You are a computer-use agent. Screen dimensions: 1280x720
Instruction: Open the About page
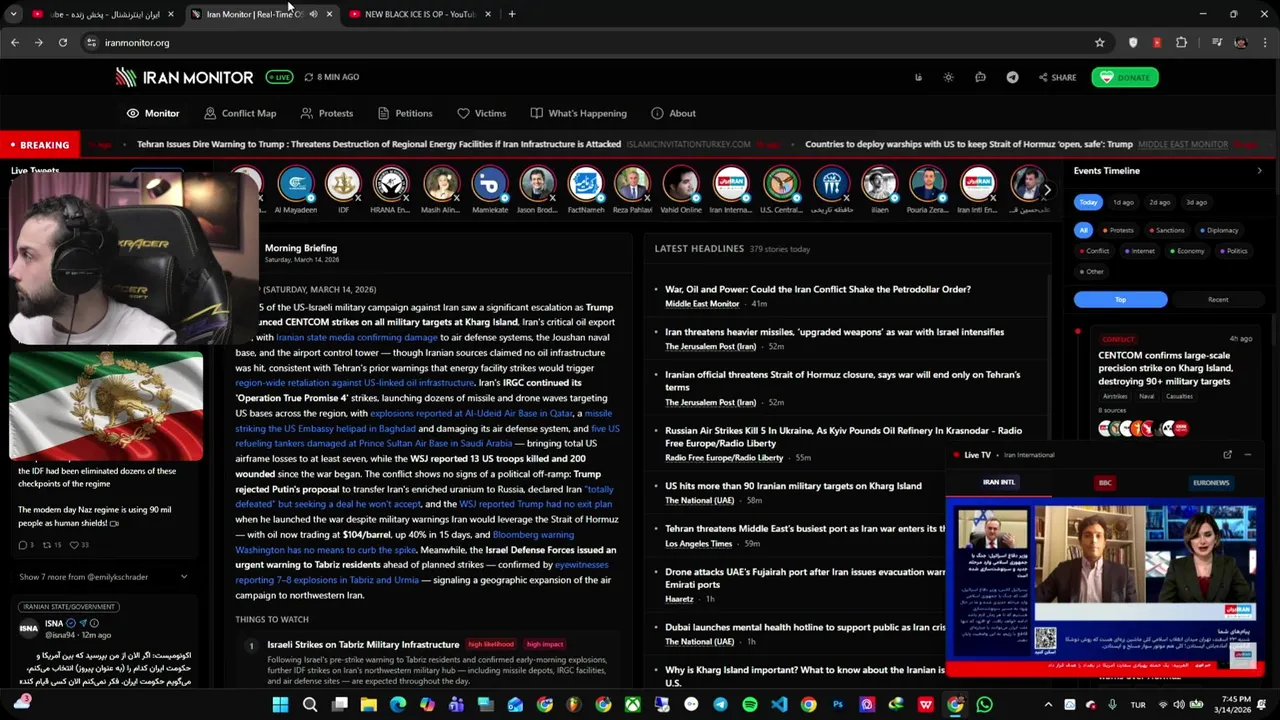click(673, 113)
